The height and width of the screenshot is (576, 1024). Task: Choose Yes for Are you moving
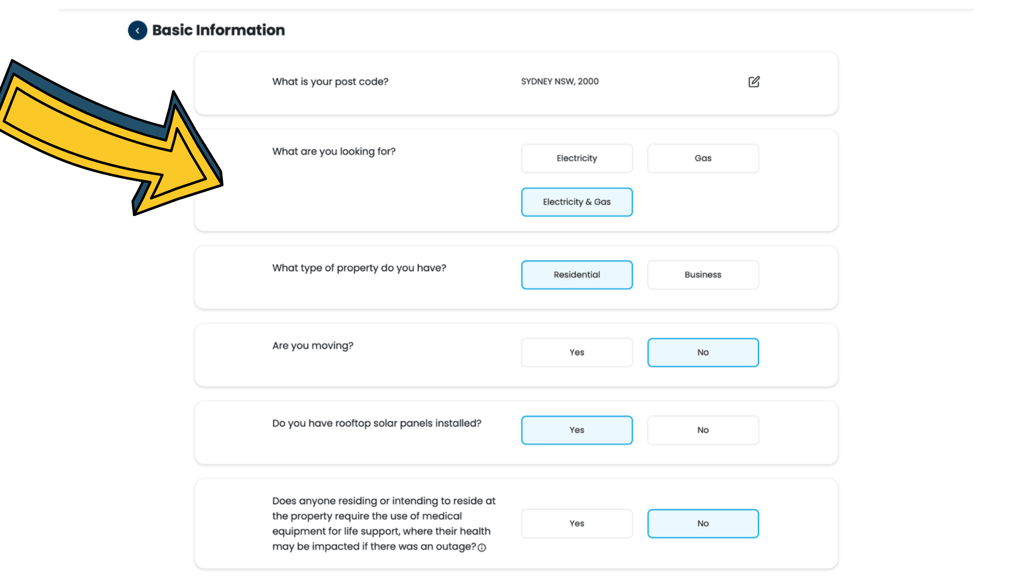tap(577, 353)
